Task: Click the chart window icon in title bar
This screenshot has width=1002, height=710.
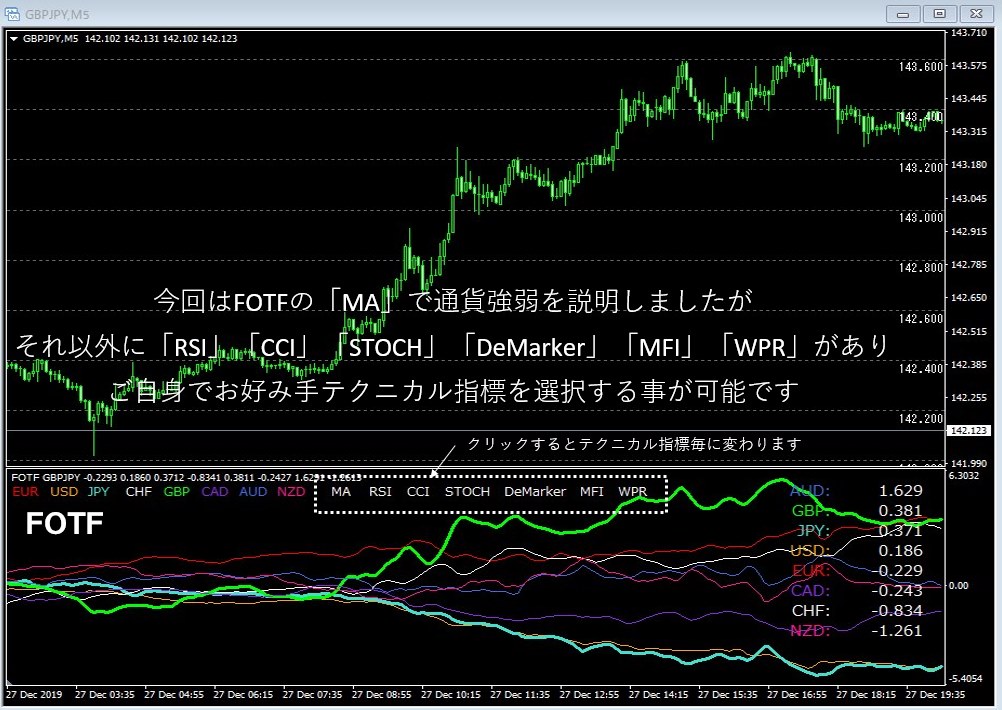Action: pyautogui.click(x=12, y=13)
